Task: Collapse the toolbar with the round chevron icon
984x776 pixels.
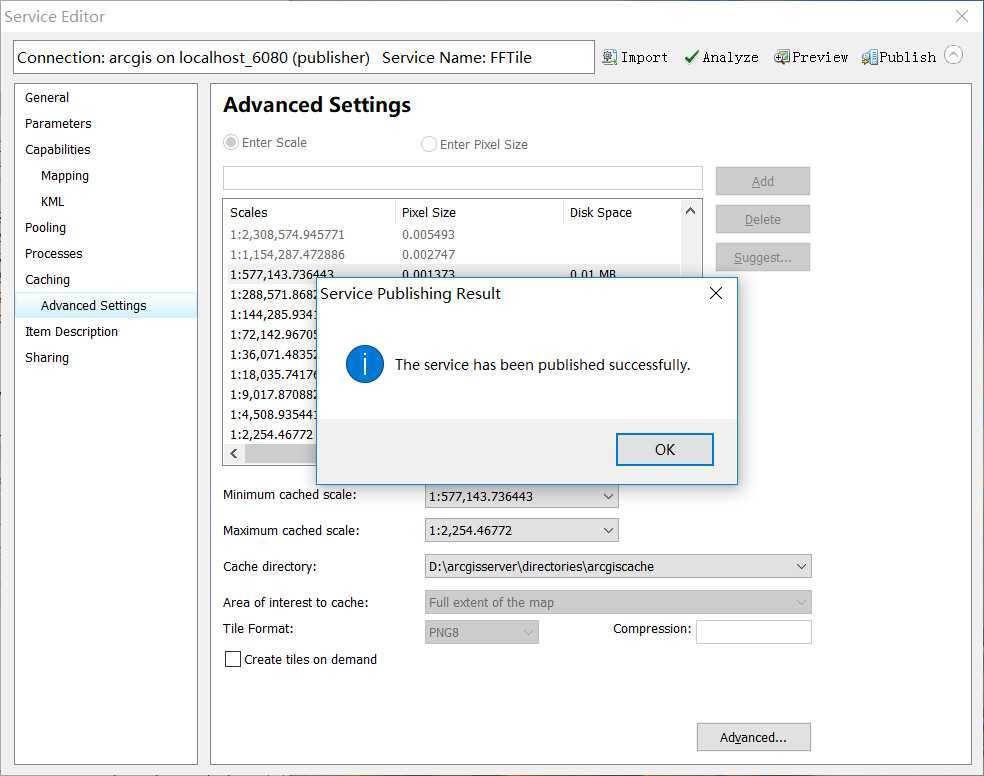Action: (x=953, y=55)
